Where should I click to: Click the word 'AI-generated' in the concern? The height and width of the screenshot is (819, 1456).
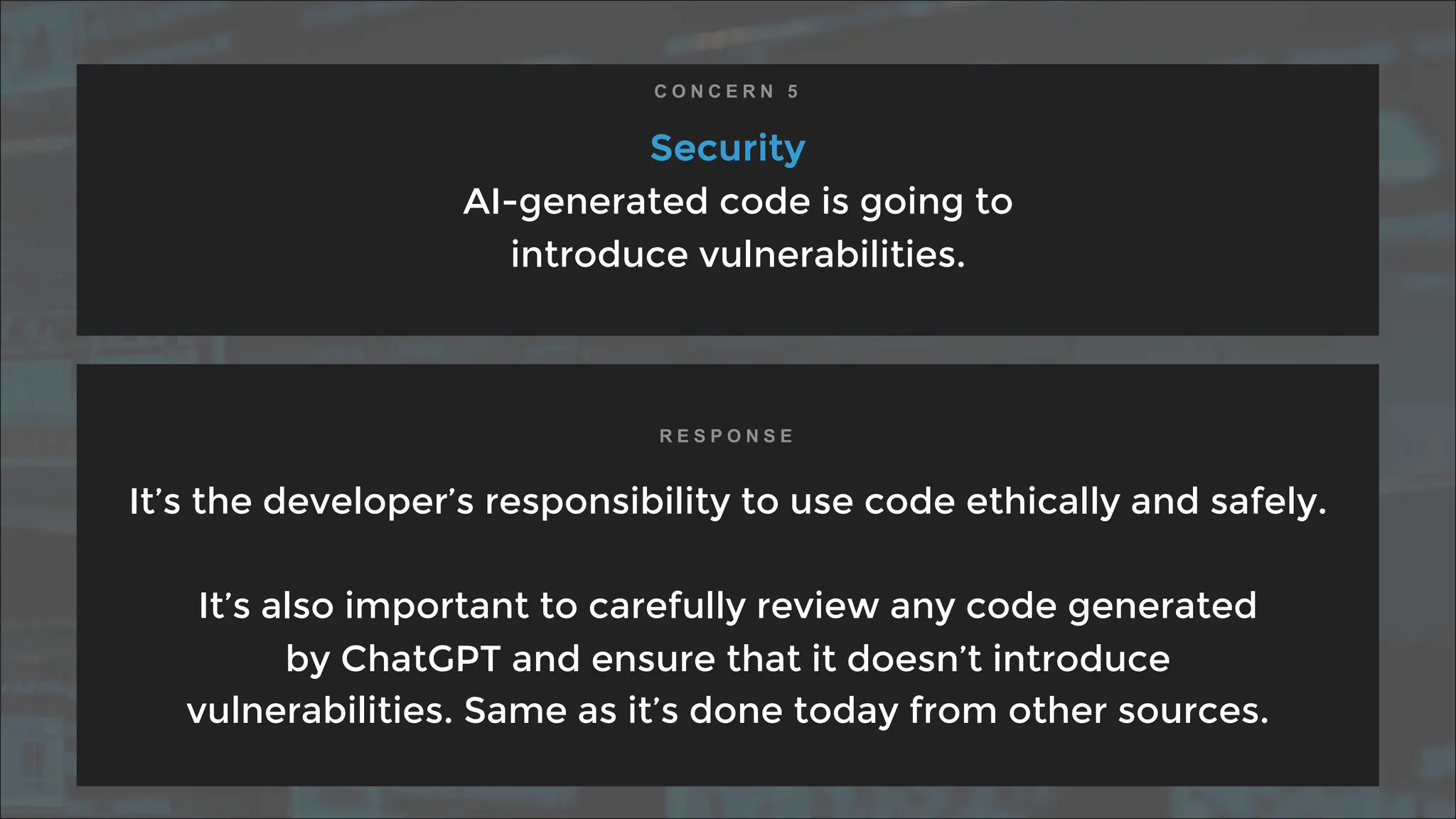click(x=585, y=202)
